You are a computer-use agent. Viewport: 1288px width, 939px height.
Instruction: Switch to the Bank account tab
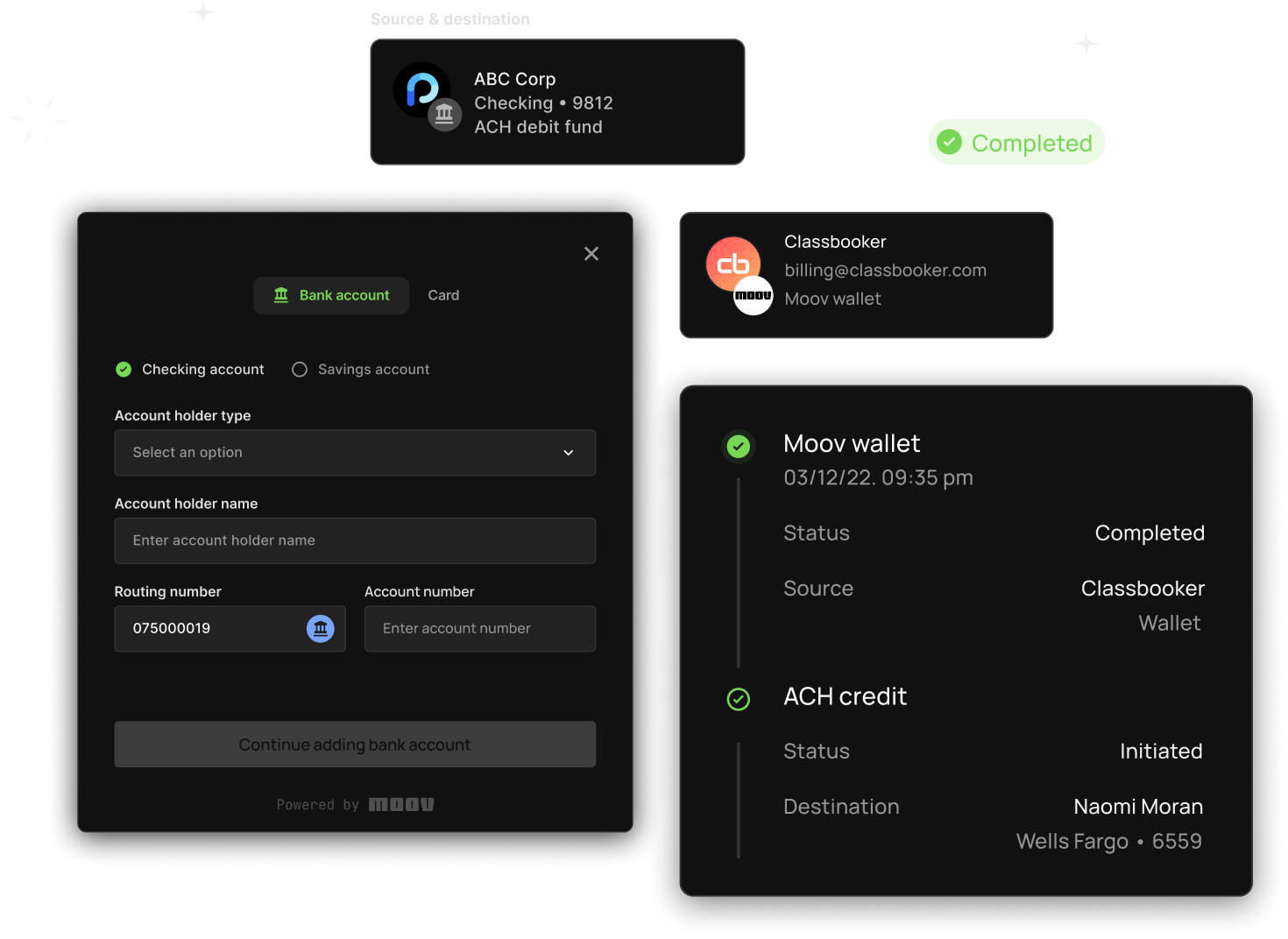pos(331,295)
